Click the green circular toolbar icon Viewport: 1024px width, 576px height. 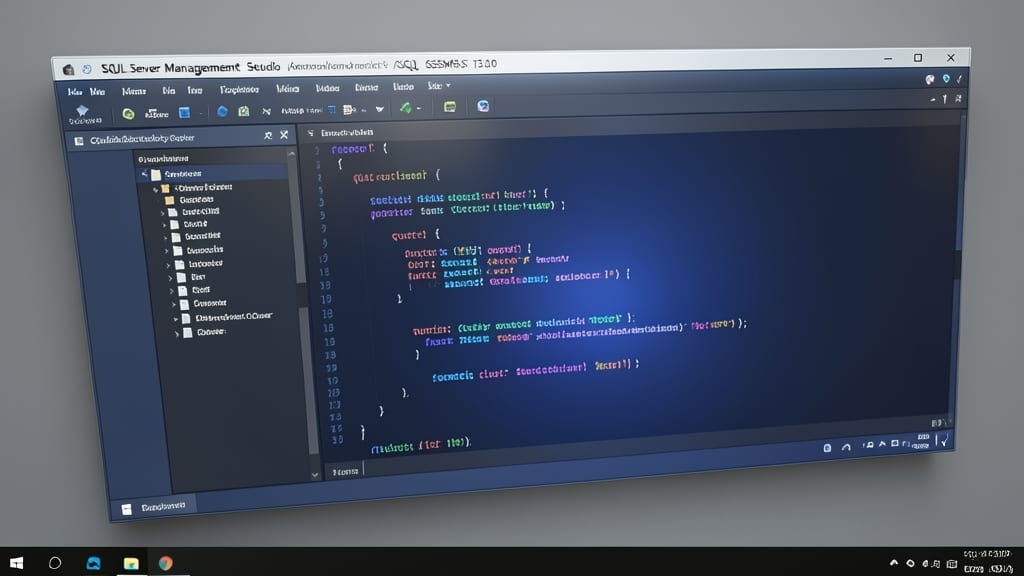128,114
